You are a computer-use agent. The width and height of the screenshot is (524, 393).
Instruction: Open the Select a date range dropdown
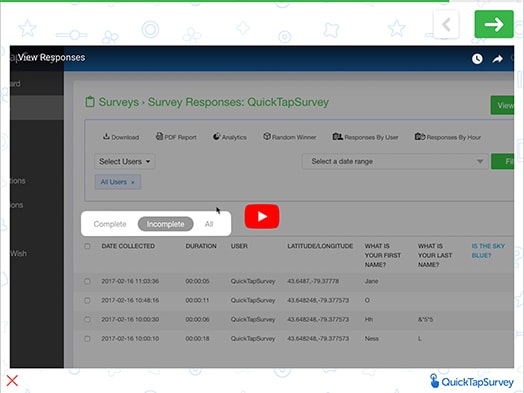click(x=395, y=161)
